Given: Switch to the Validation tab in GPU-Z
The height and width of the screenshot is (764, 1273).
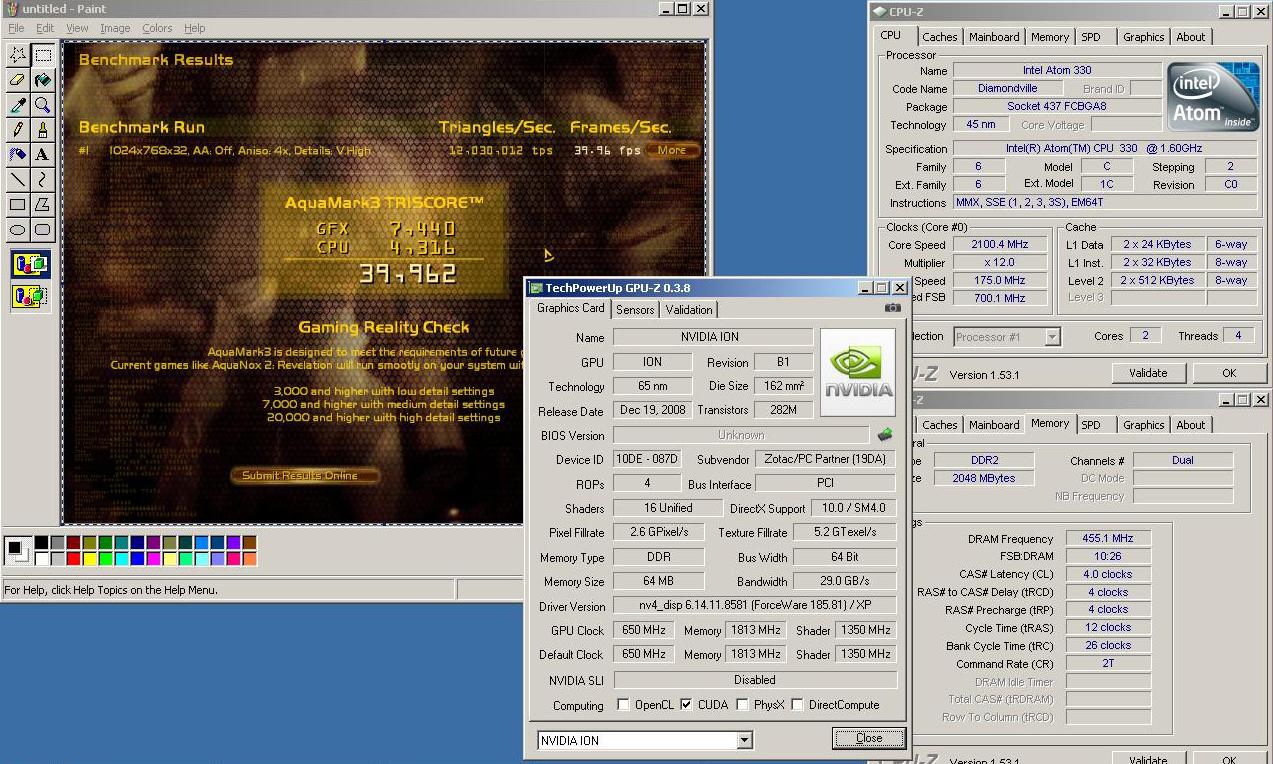Looking at the screenshot, I should 689,310.
